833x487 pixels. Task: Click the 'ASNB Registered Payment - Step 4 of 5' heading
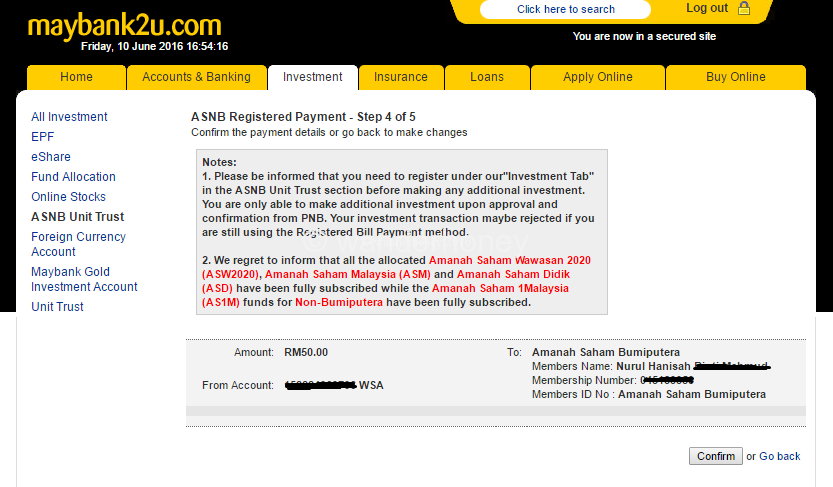click(x=303, y=117)
